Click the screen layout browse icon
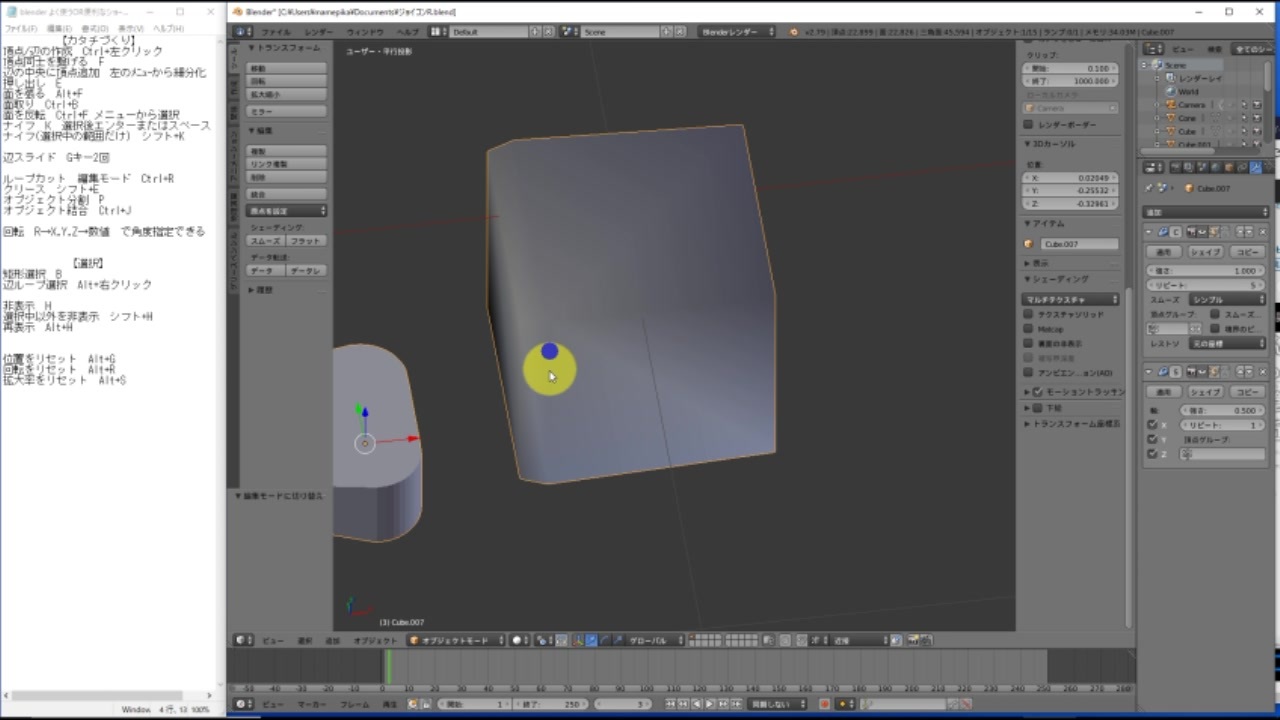The image size is (1280, 720). click(x=438, y=32)
